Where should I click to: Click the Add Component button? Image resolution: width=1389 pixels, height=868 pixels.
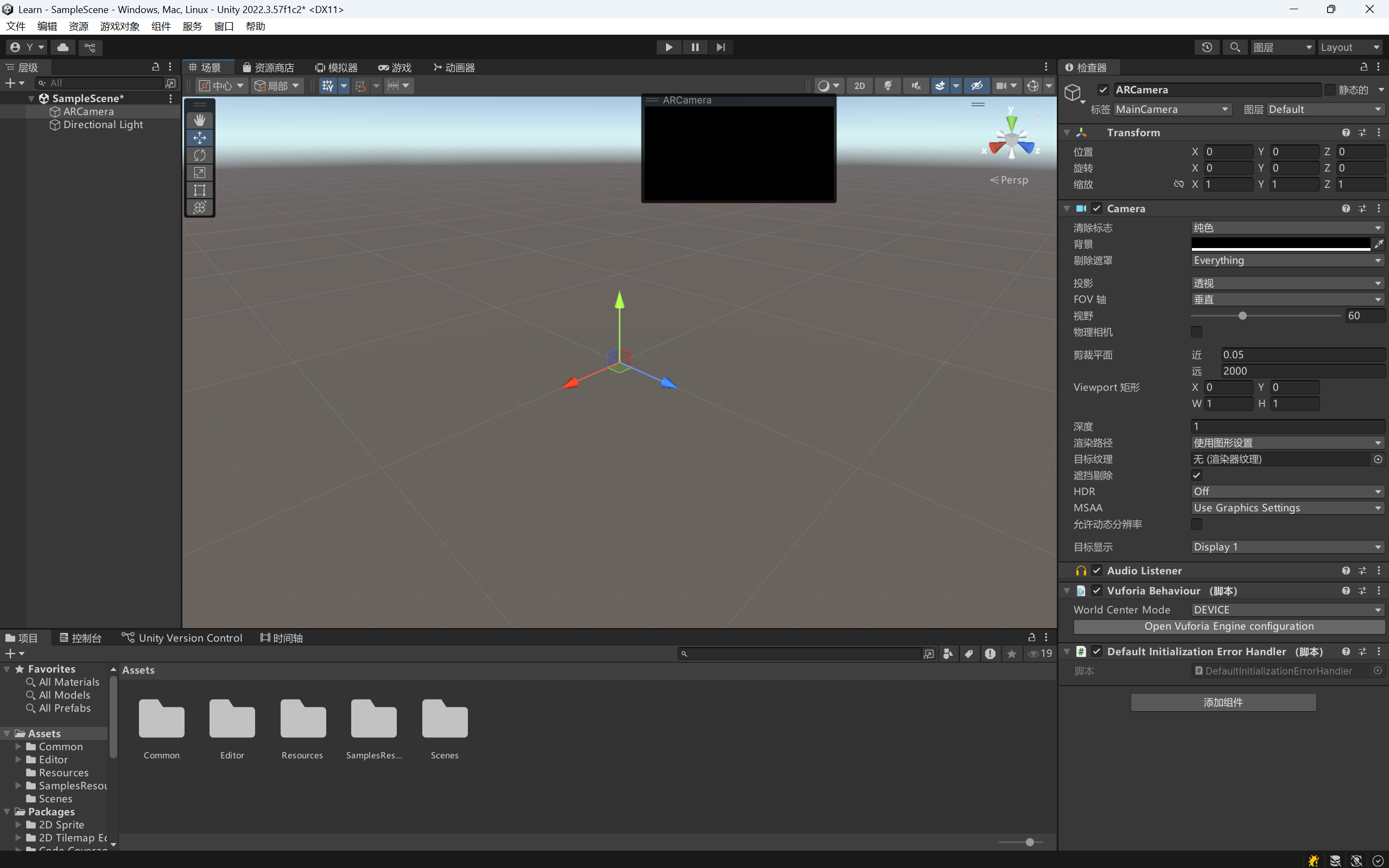click(x=1222, y=702)
